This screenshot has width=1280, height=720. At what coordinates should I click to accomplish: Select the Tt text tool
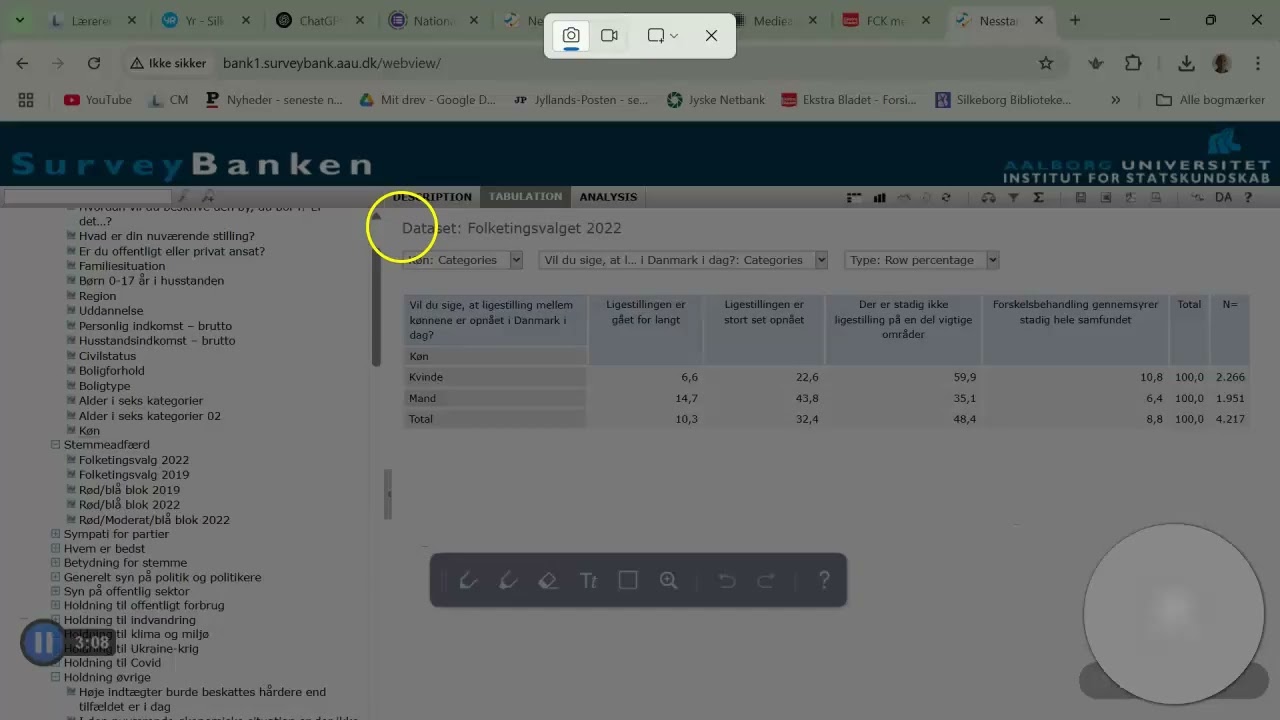coord(588,580)
